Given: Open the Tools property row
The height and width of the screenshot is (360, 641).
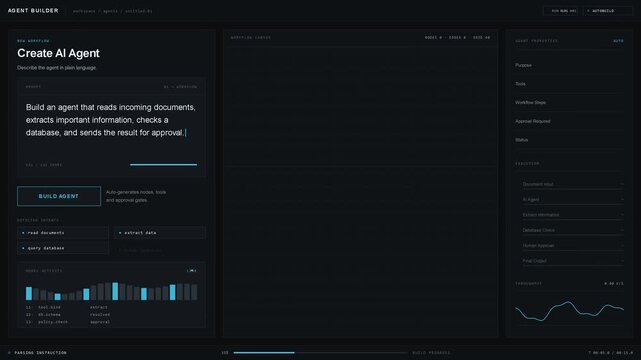Looking at the screenshot, I should pos(569,84).
